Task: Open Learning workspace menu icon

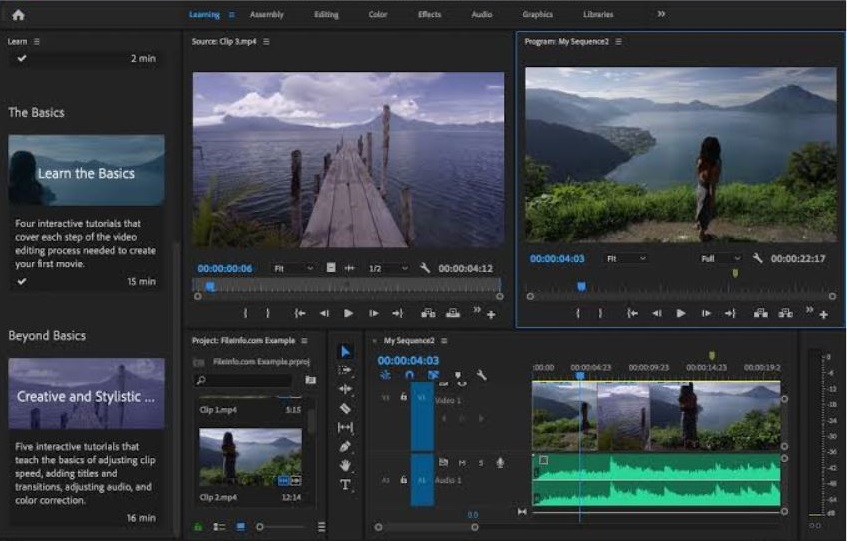Action: tap(231, 15)
